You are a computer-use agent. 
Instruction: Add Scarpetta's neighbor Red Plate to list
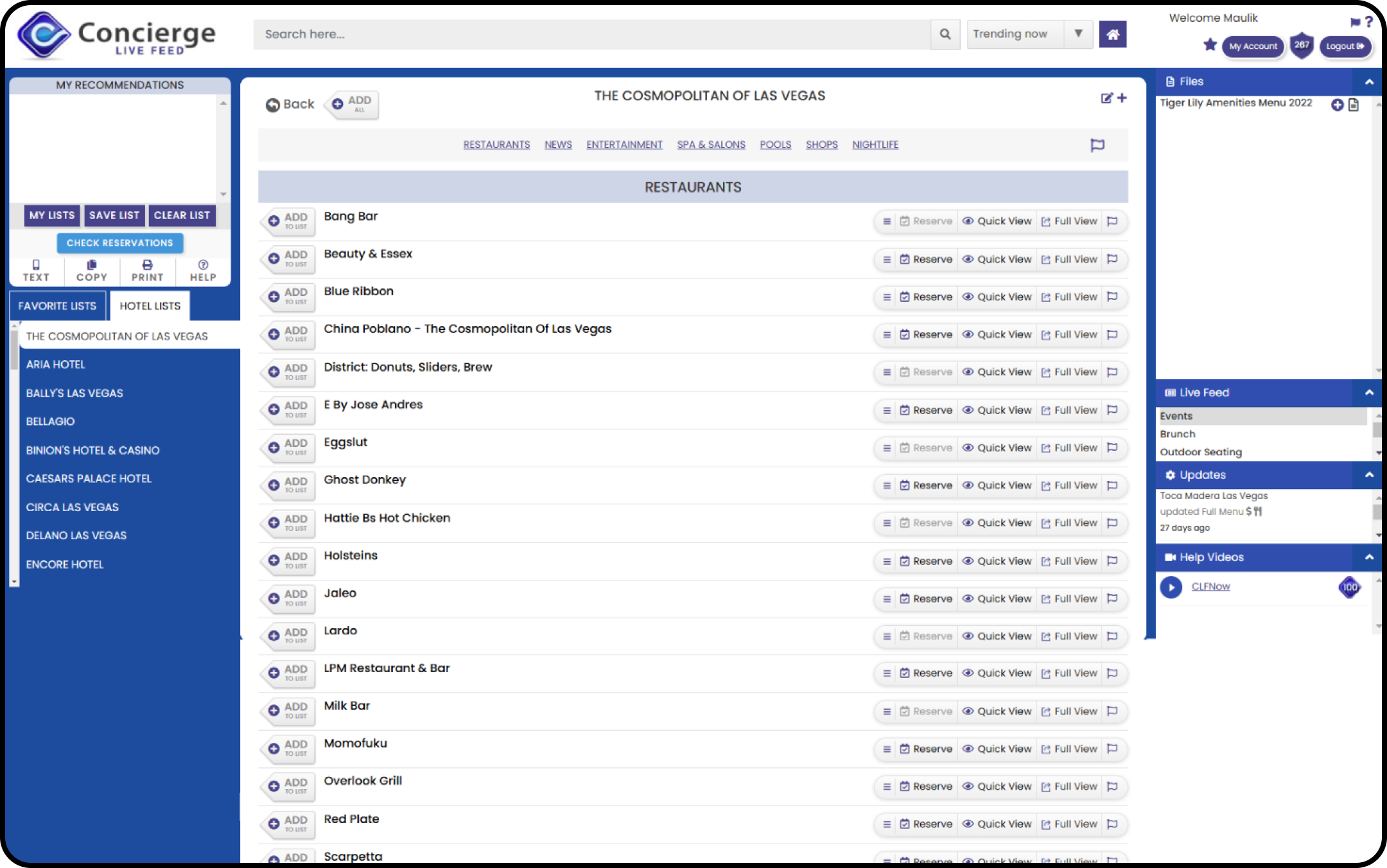point(289,824)
